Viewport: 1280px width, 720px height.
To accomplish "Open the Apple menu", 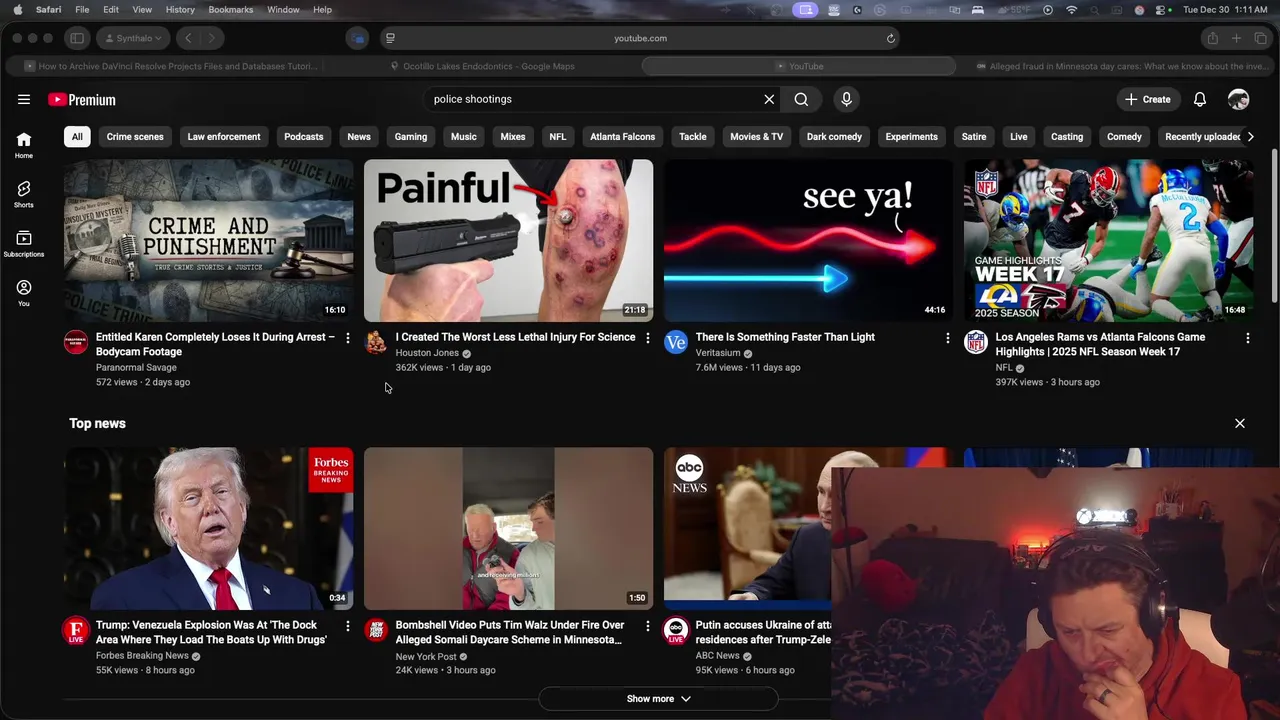I will (x=18, y=9).
